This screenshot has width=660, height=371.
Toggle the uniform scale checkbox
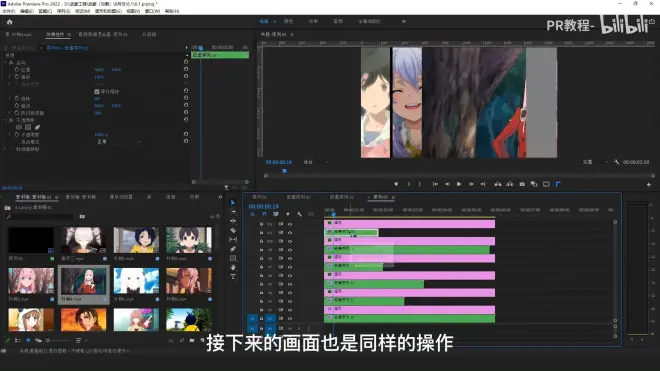(x=97, y=91)
